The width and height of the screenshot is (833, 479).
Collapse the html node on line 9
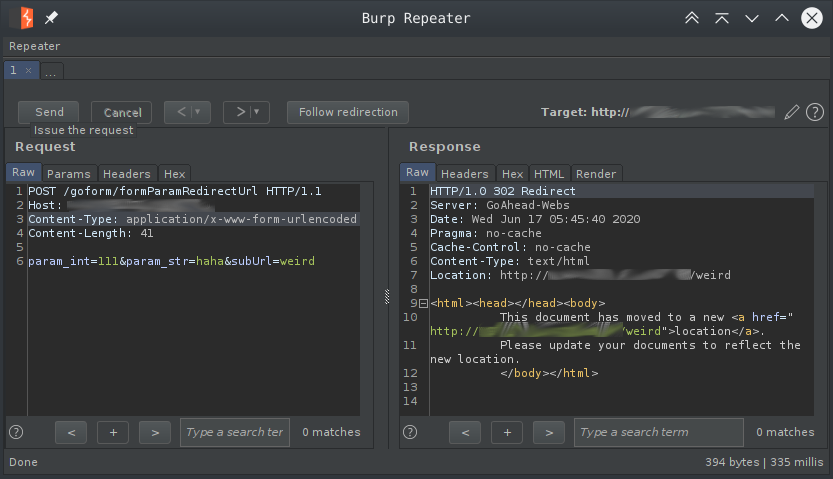(x=423, y=303)
